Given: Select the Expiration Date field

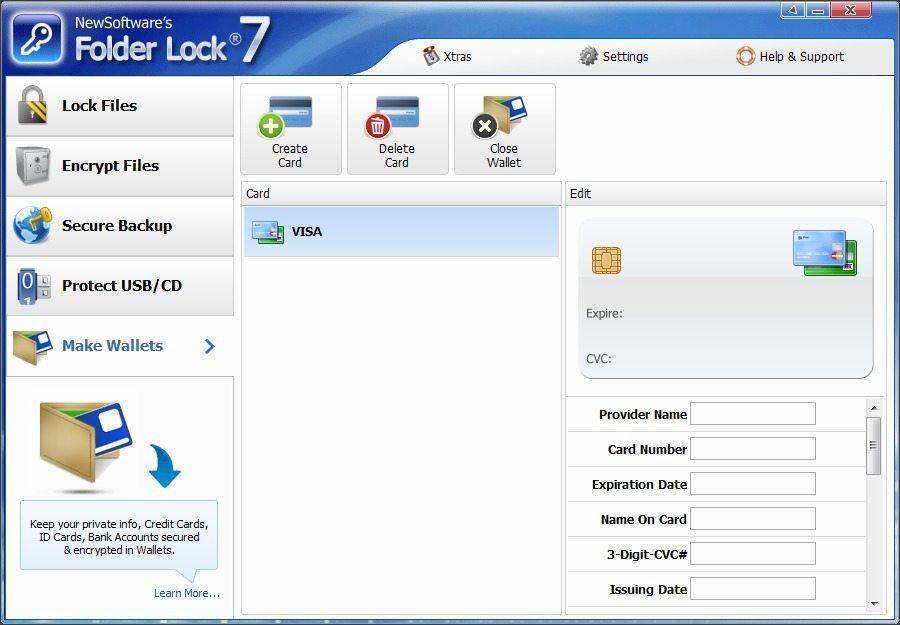Looking at the screenshot, I should (x=753, y=483).
